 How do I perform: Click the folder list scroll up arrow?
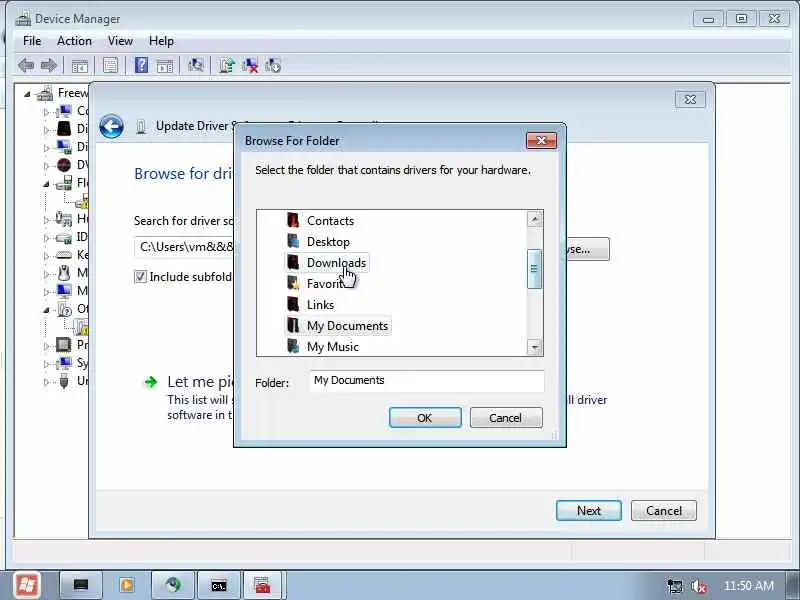tap(534, 219)
